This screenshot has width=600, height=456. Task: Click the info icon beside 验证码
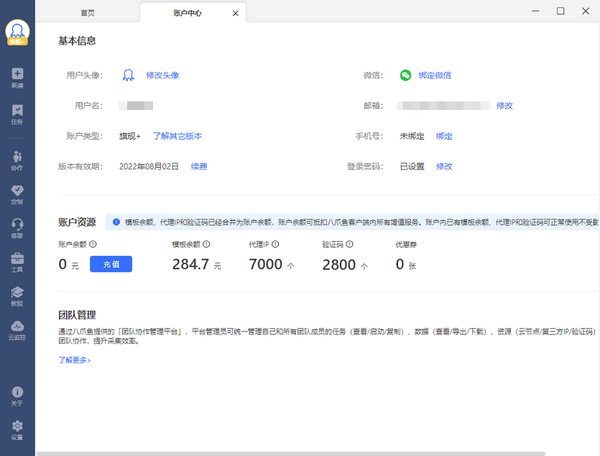coord(349,244)
